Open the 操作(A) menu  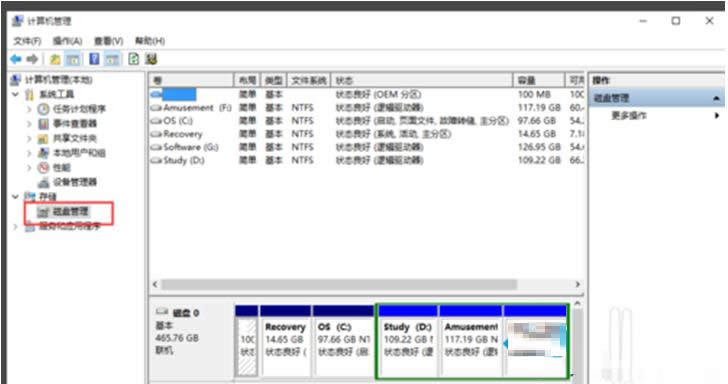68,41
